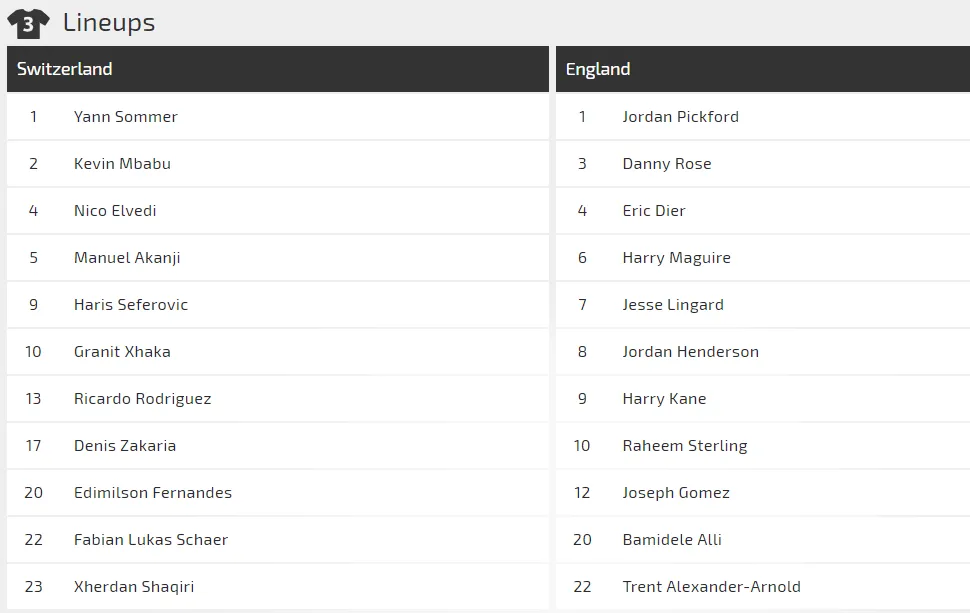Select Bamidele Alli from the England list
This screenshot has width=970, height=613.
pos(671,540)
